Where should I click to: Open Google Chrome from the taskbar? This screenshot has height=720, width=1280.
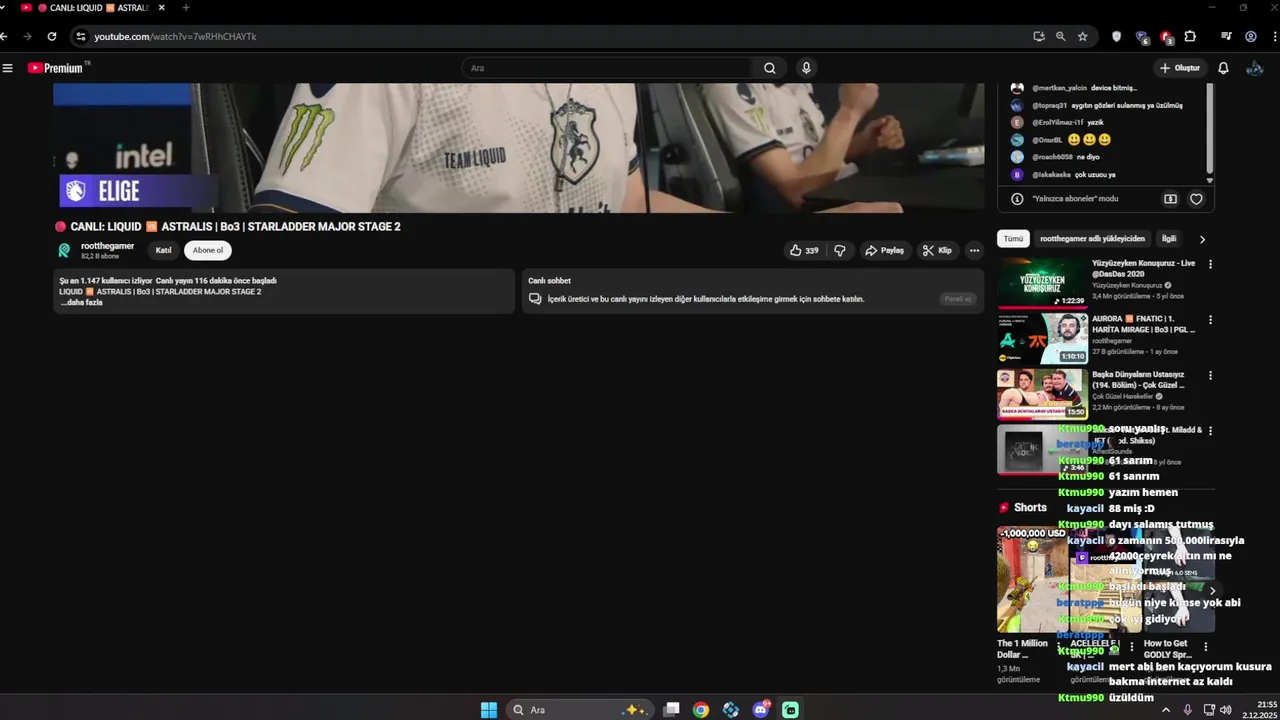coord(701,710)
